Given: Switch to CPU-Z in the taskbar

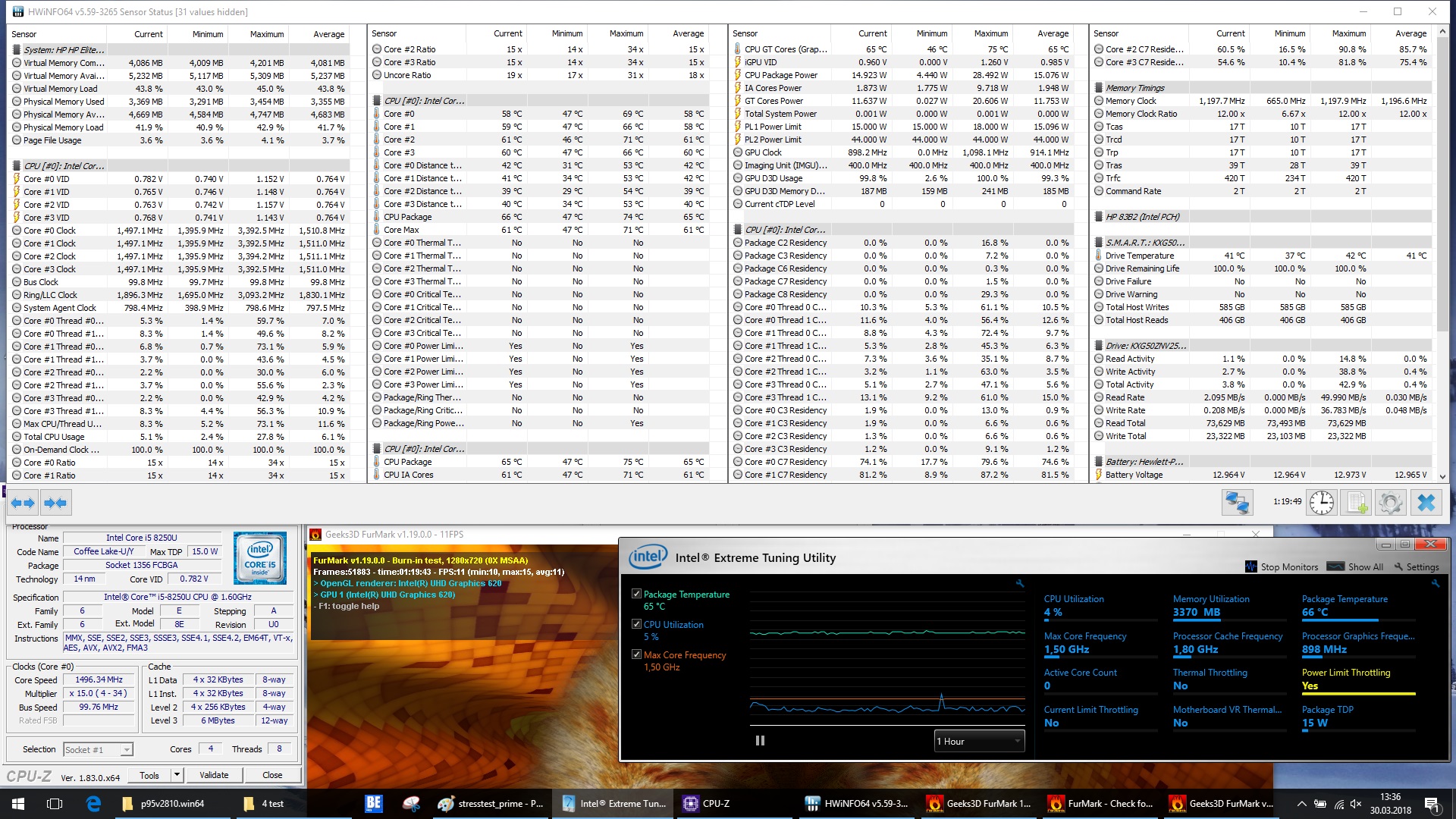Looking at the screenshot, I should [705, 803].
